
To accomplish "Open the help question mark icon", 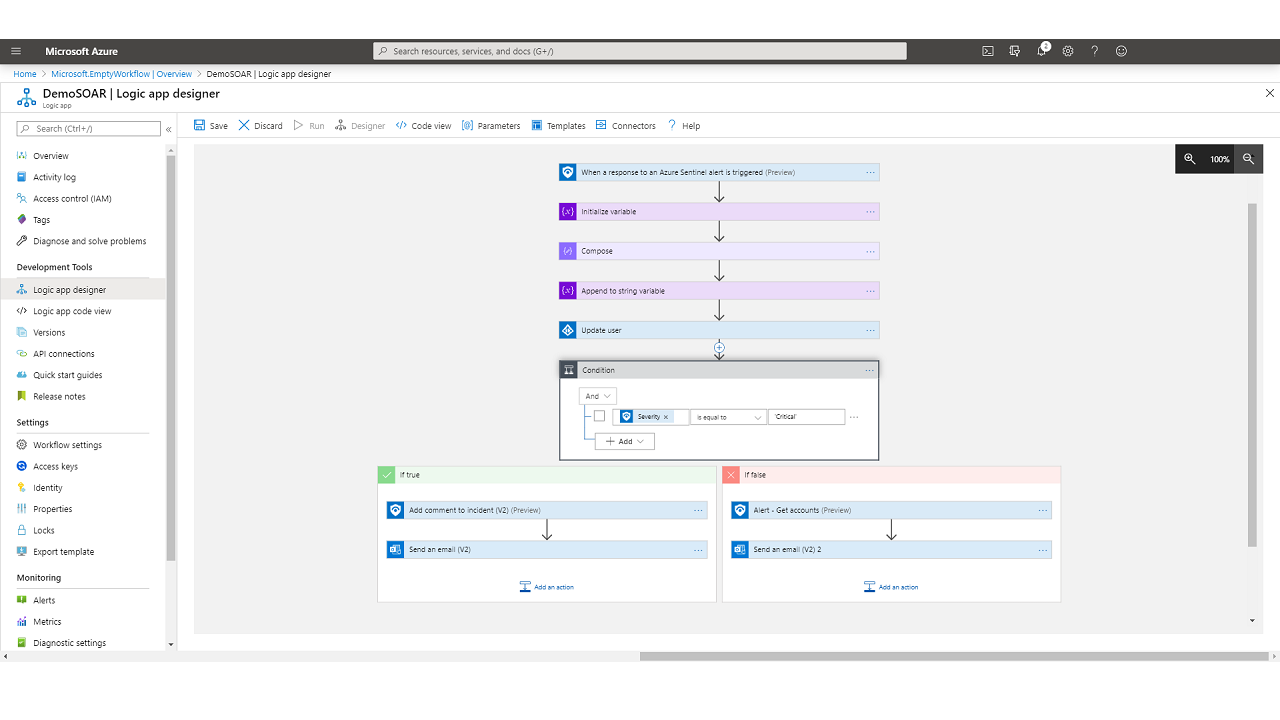I will click(1095, 51).
